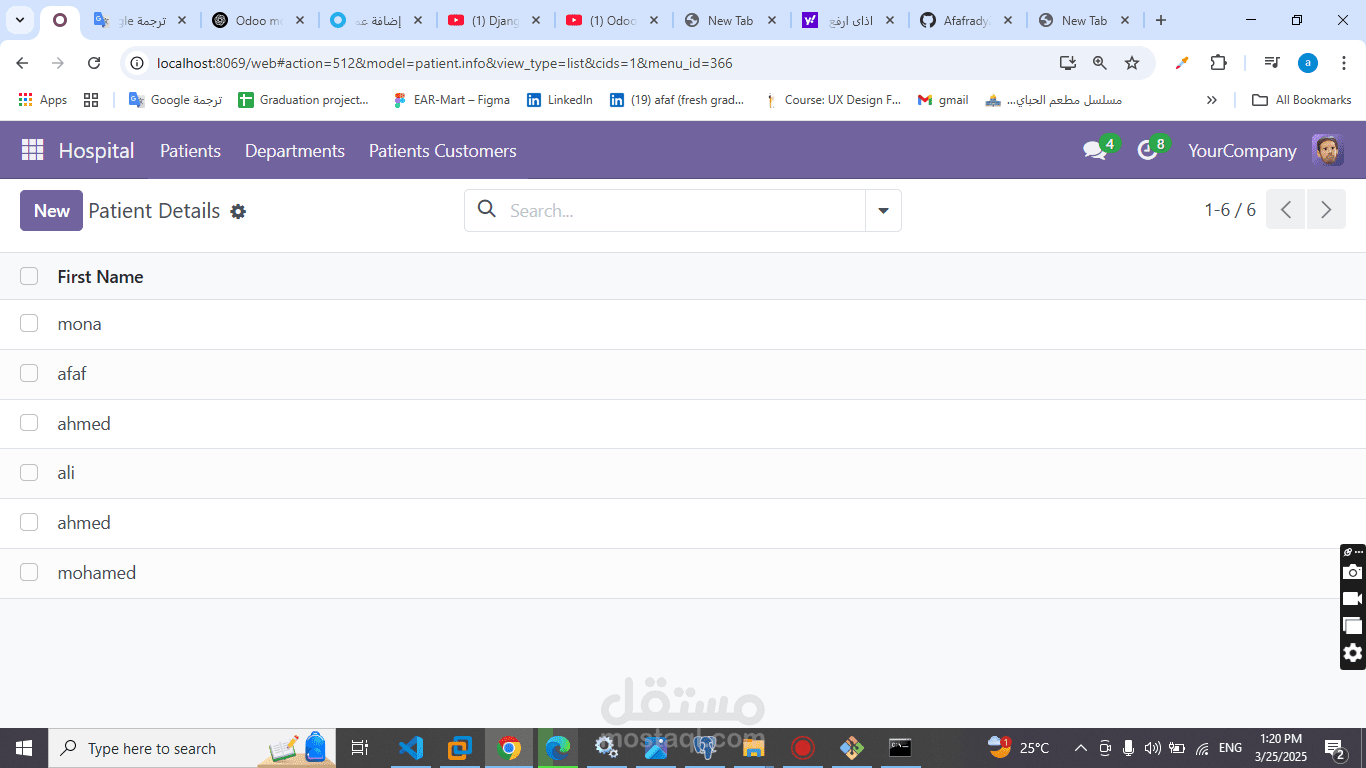Open the media control icon in toolbar
The image size is (1366, 768).
pos(1272,63)
